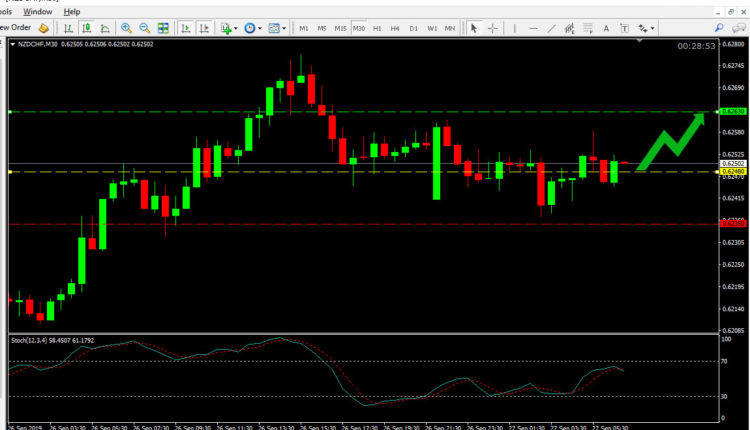750x430 pixels.
Task: Switch to line chart display
Action: click(105, 28)
